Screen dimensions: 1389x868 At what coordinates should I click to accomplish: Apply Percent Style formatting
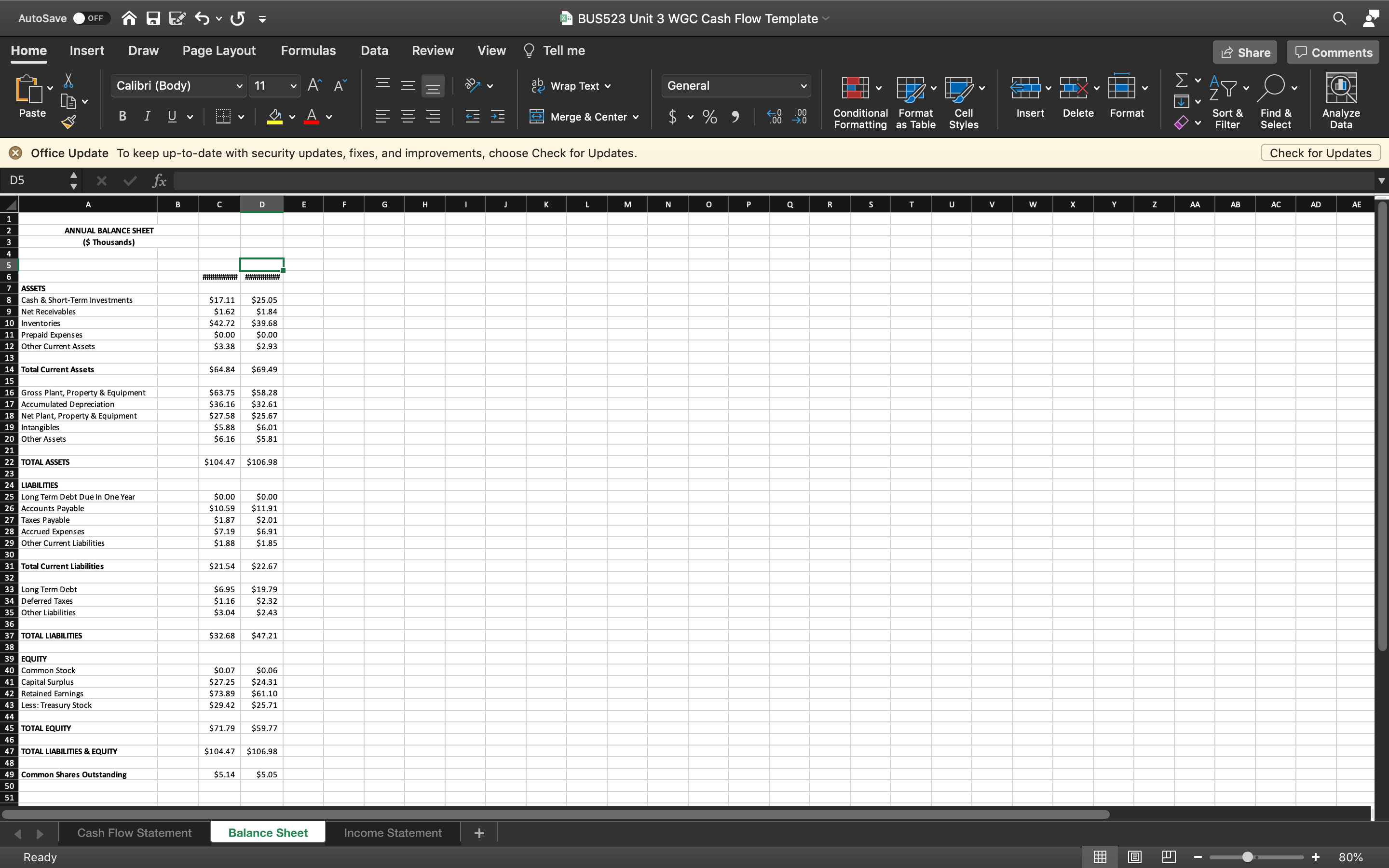tap(710, 117)
